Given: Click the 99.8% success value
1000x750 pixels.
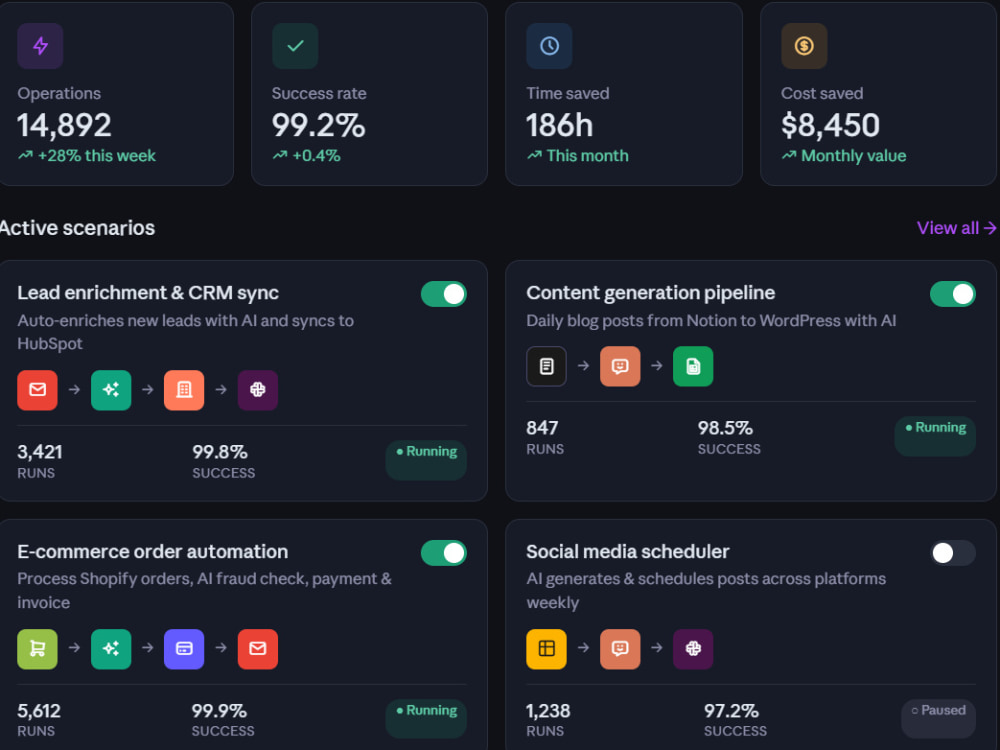Looking at the screenshot, I should [x=219, y=452].
